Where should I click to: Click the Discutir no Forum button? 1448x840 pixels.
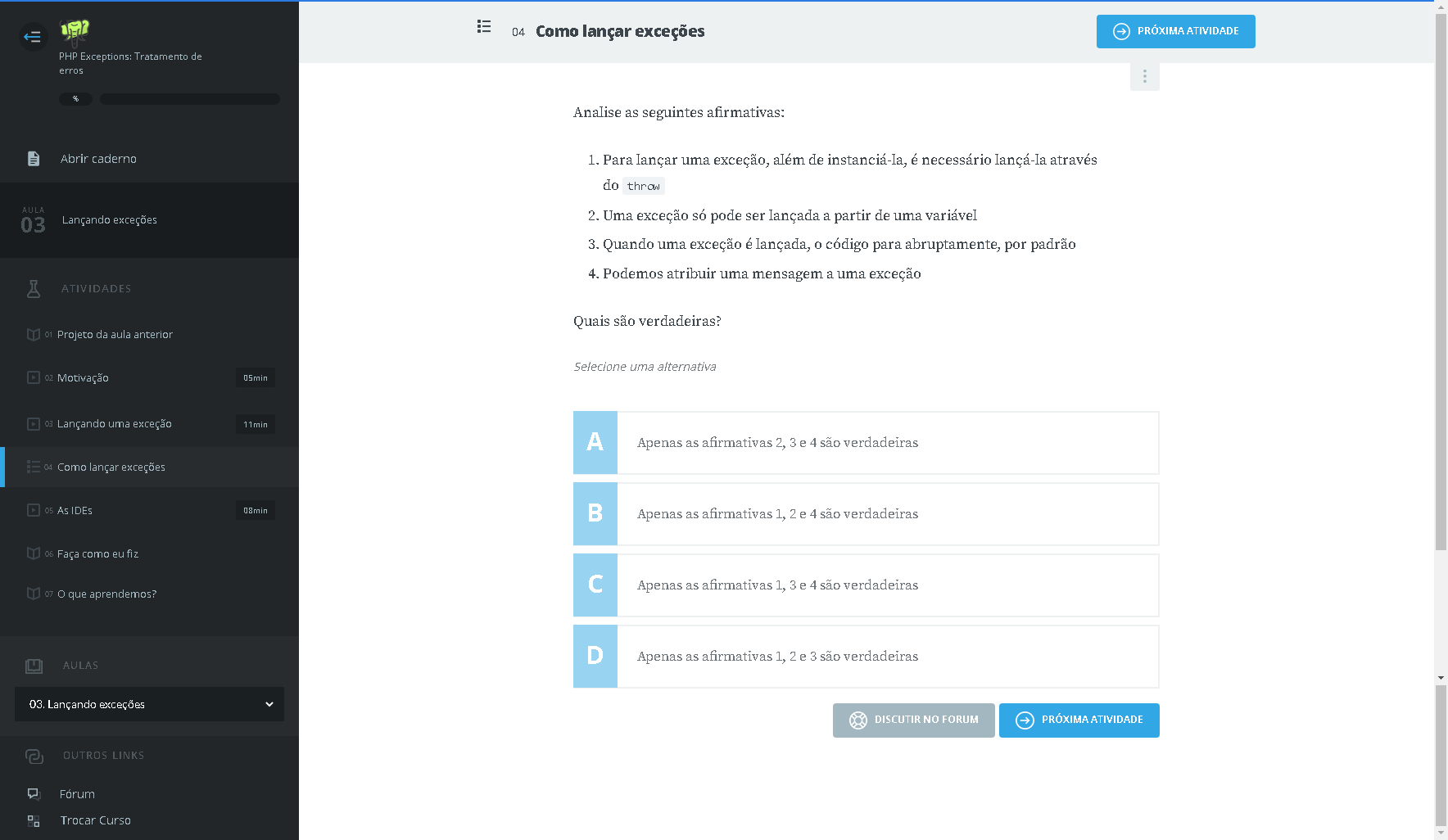[913, 720]
